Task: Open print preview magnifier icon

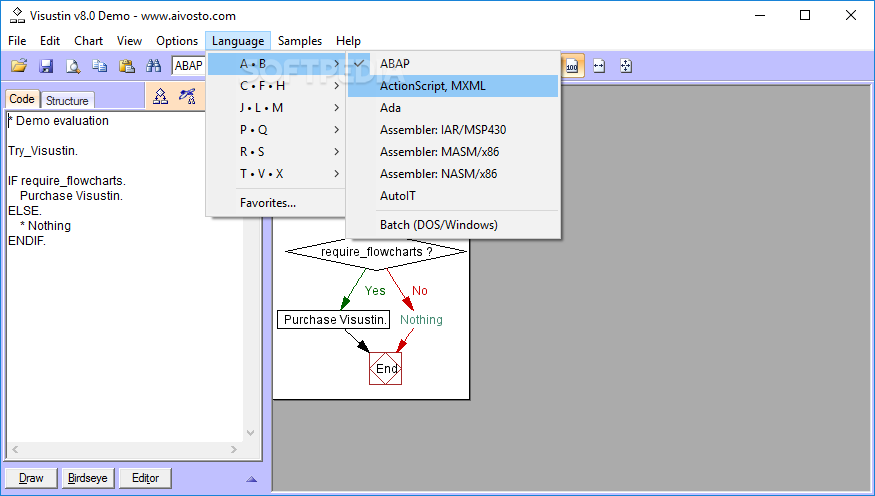Action: pyautogui.click(x=73, y=66)
